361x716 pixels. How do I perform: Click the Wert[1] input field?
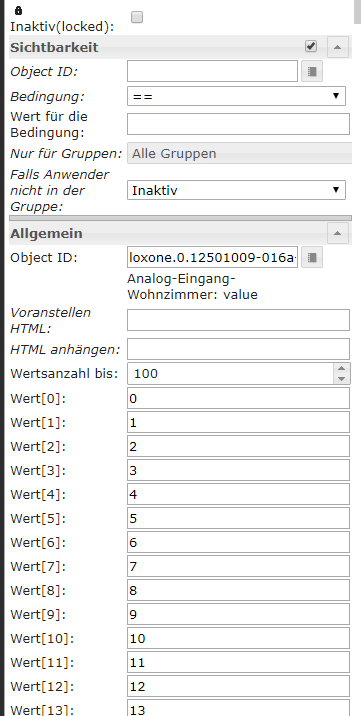tap(238, 422)
